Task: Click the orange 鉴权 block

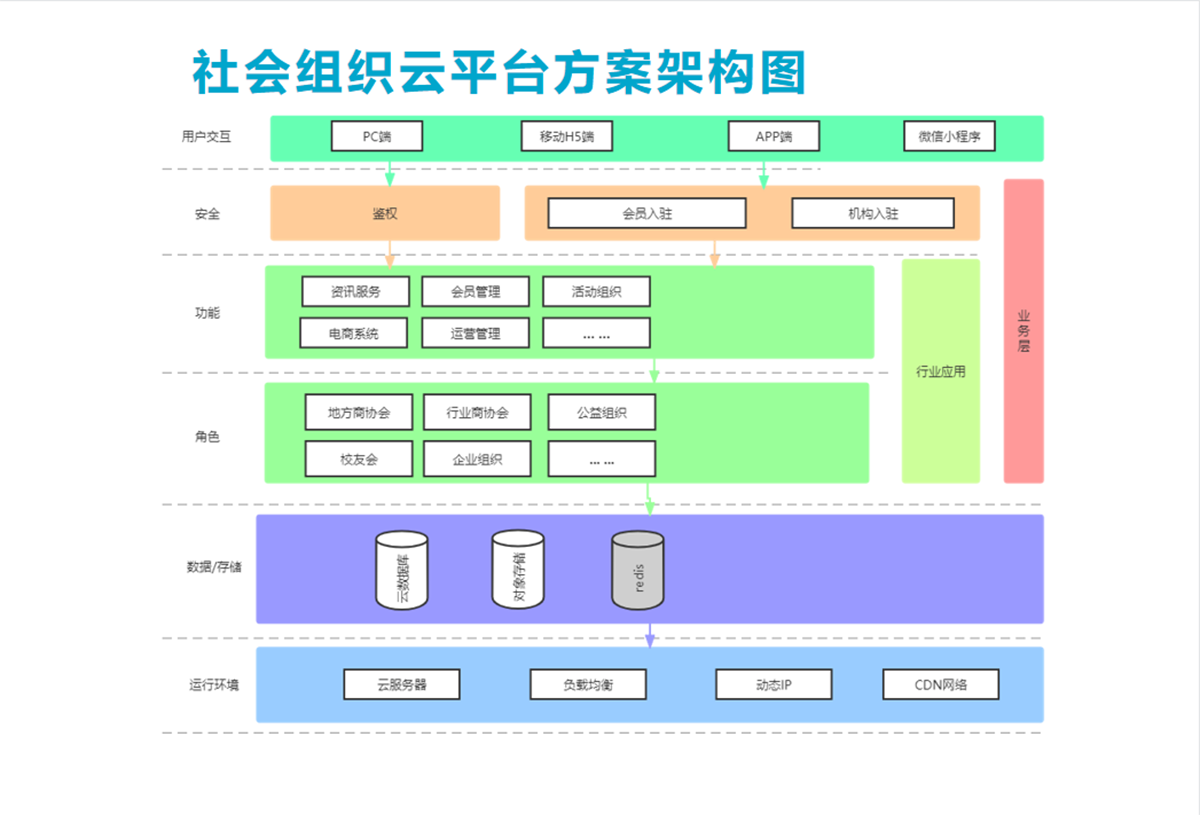Action: pyautogui.click(x=384, y=213)
